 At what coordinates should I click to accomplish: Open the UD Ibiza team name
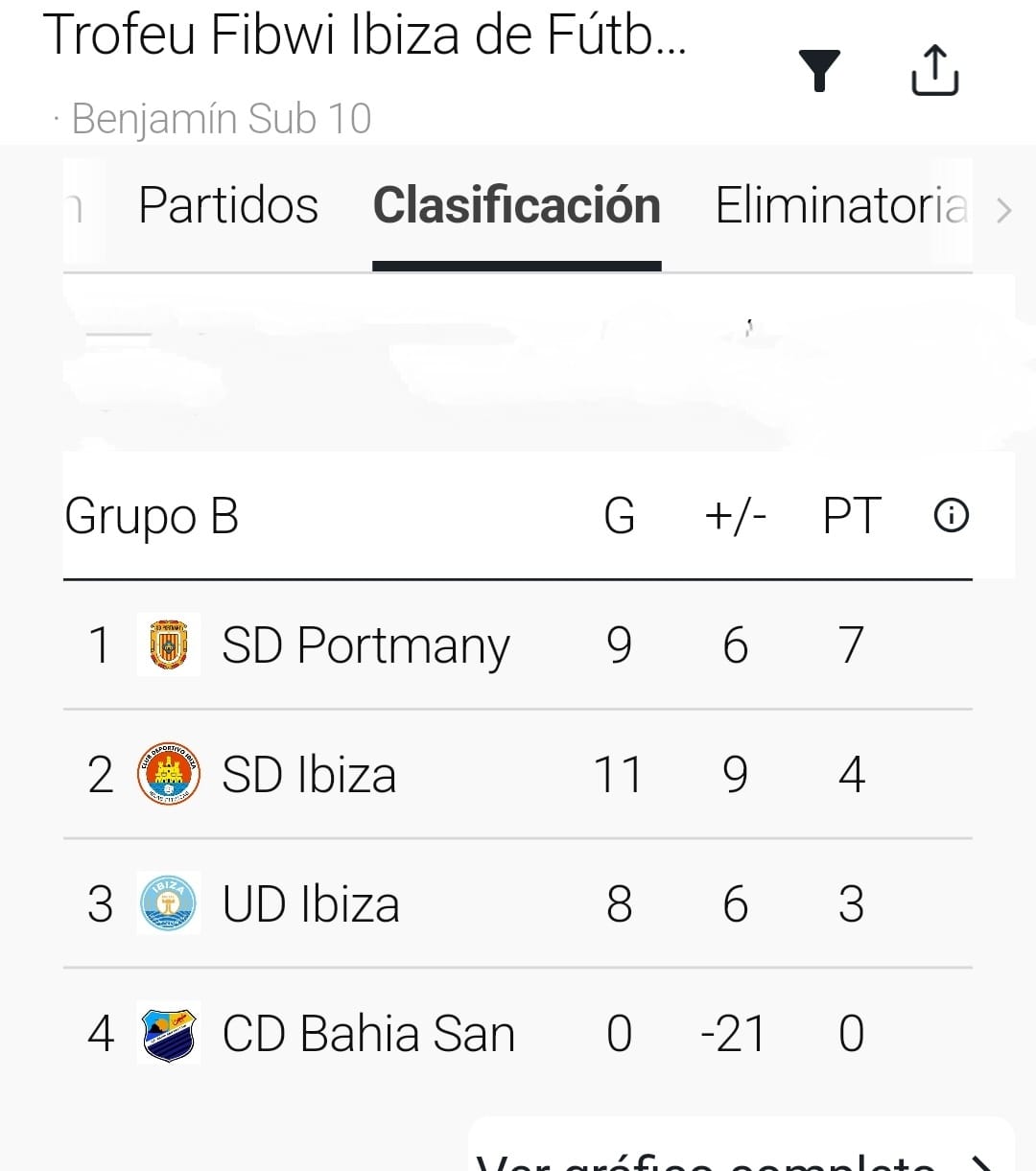tap(311, 904)
